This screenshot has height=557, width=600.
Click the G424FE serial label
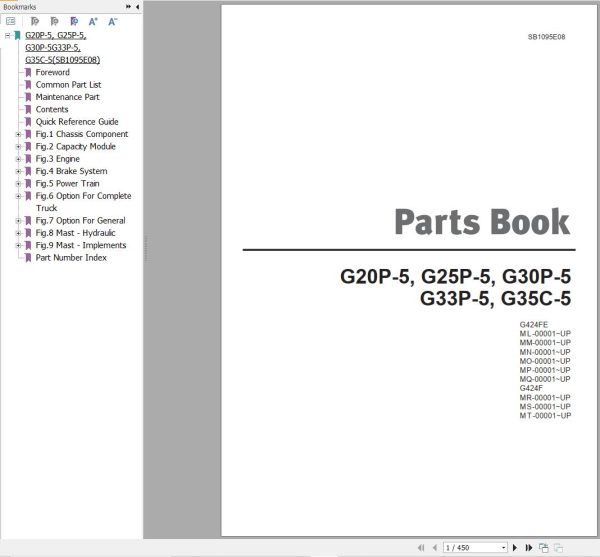coord(533,324)
